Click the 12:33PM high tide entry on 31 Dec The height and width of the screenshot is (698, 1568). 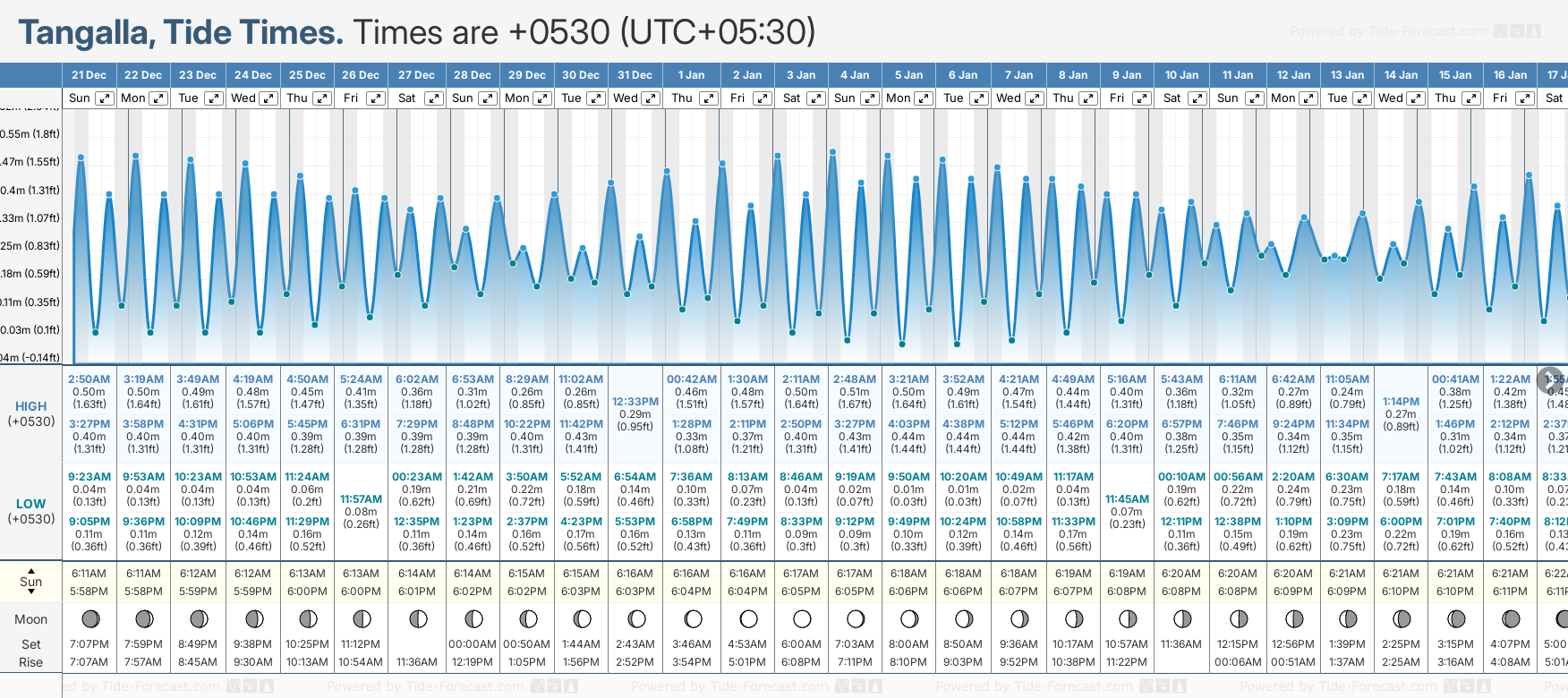pos(635,402)
